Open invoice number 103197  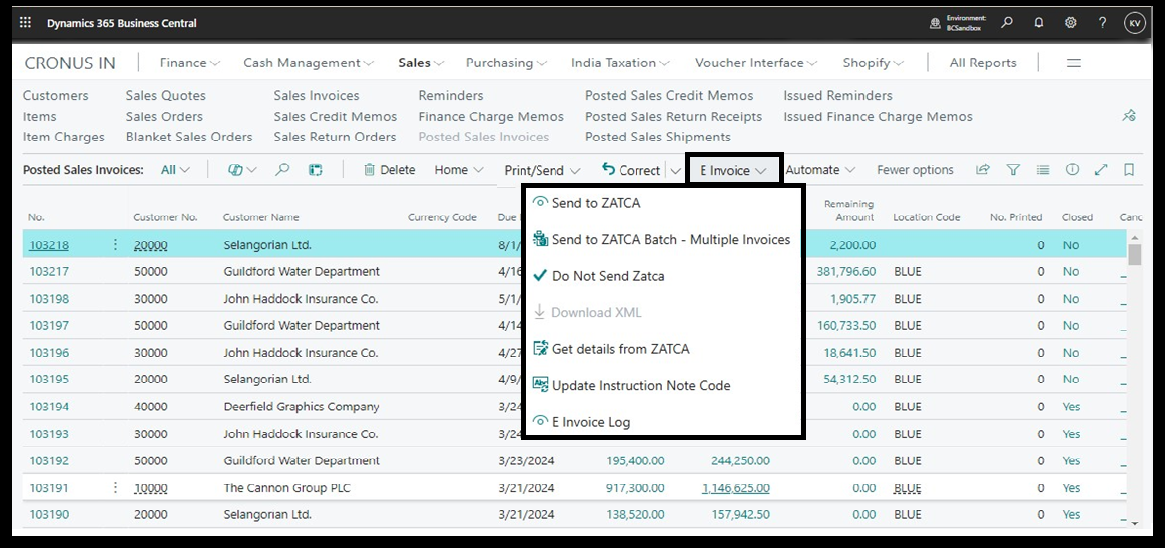pyautogui.click(x=49, y=325)
